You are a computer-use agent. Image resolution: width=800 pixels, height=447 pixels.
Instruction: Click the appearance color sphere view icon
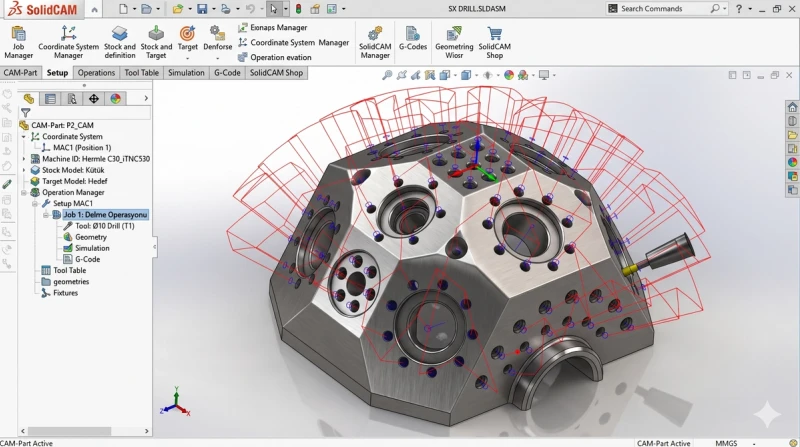coord(509,75)
